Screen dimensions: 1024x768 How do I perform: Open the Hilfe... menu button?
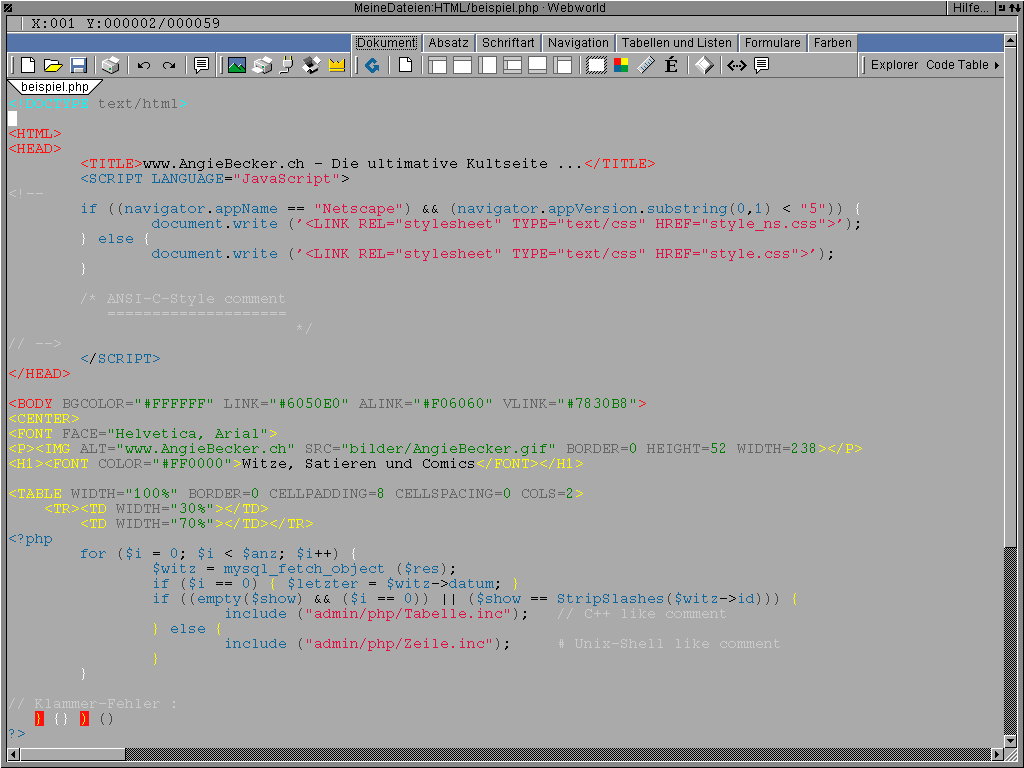tap(970, 8)
